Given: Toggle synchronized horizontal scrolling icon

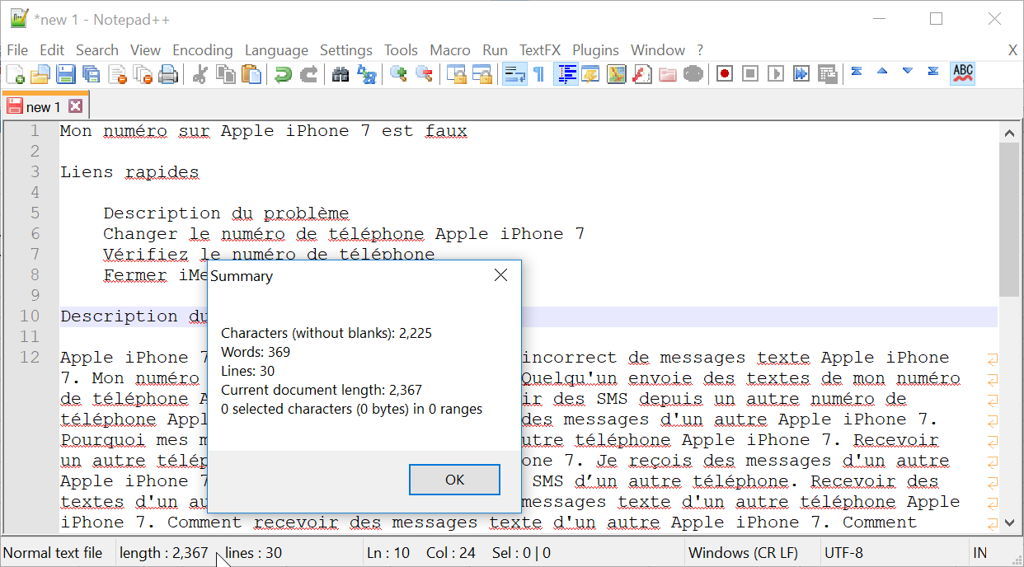Looking at the screenshot, I should pyautogui.click(x=482, y=74).
